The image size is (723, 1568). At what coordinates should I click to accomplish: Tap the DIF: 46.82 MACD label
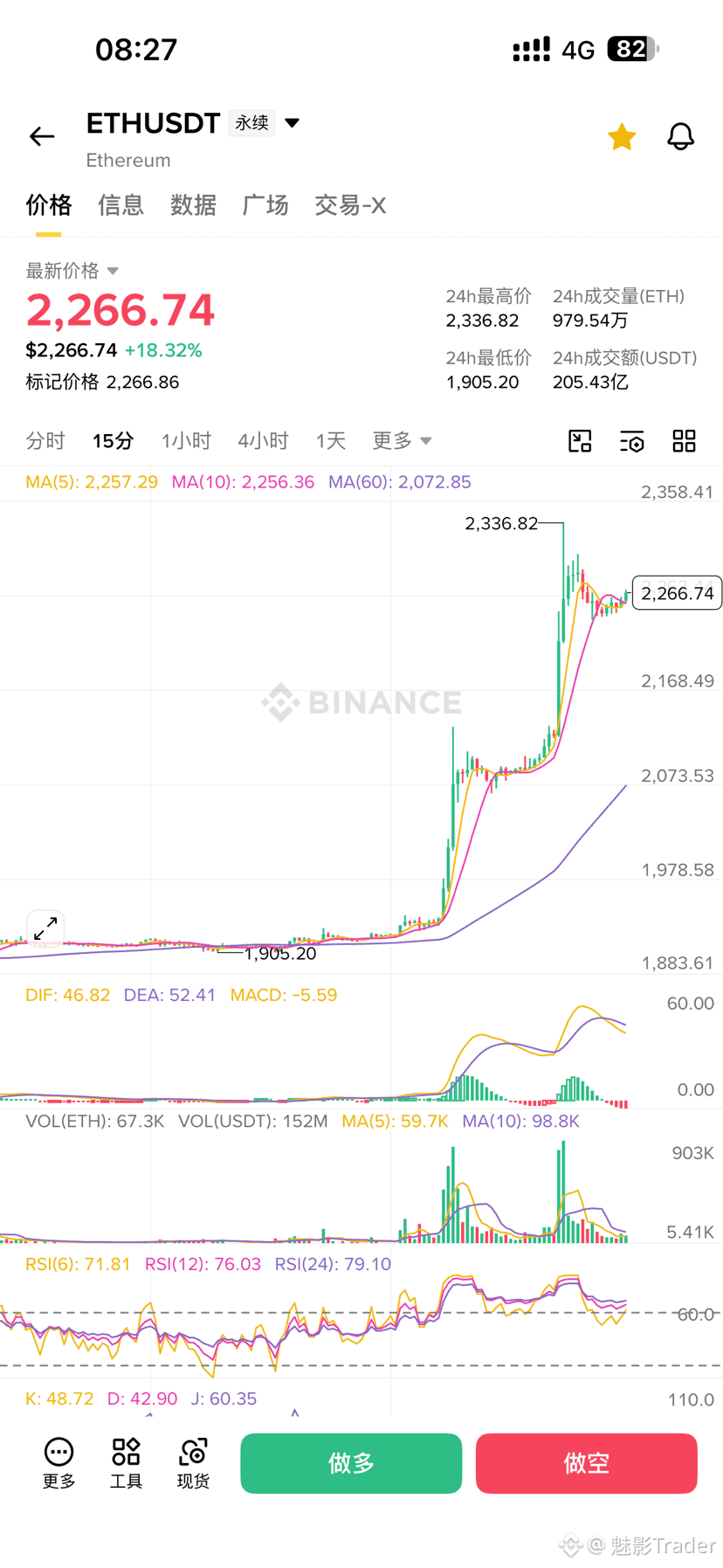[x=68, y=995]
